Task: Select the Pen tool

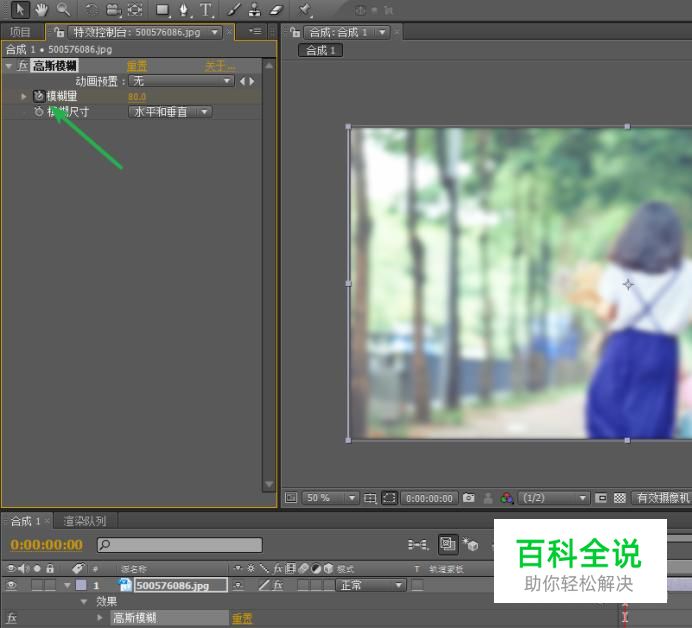Action: (x=184, y=10)
